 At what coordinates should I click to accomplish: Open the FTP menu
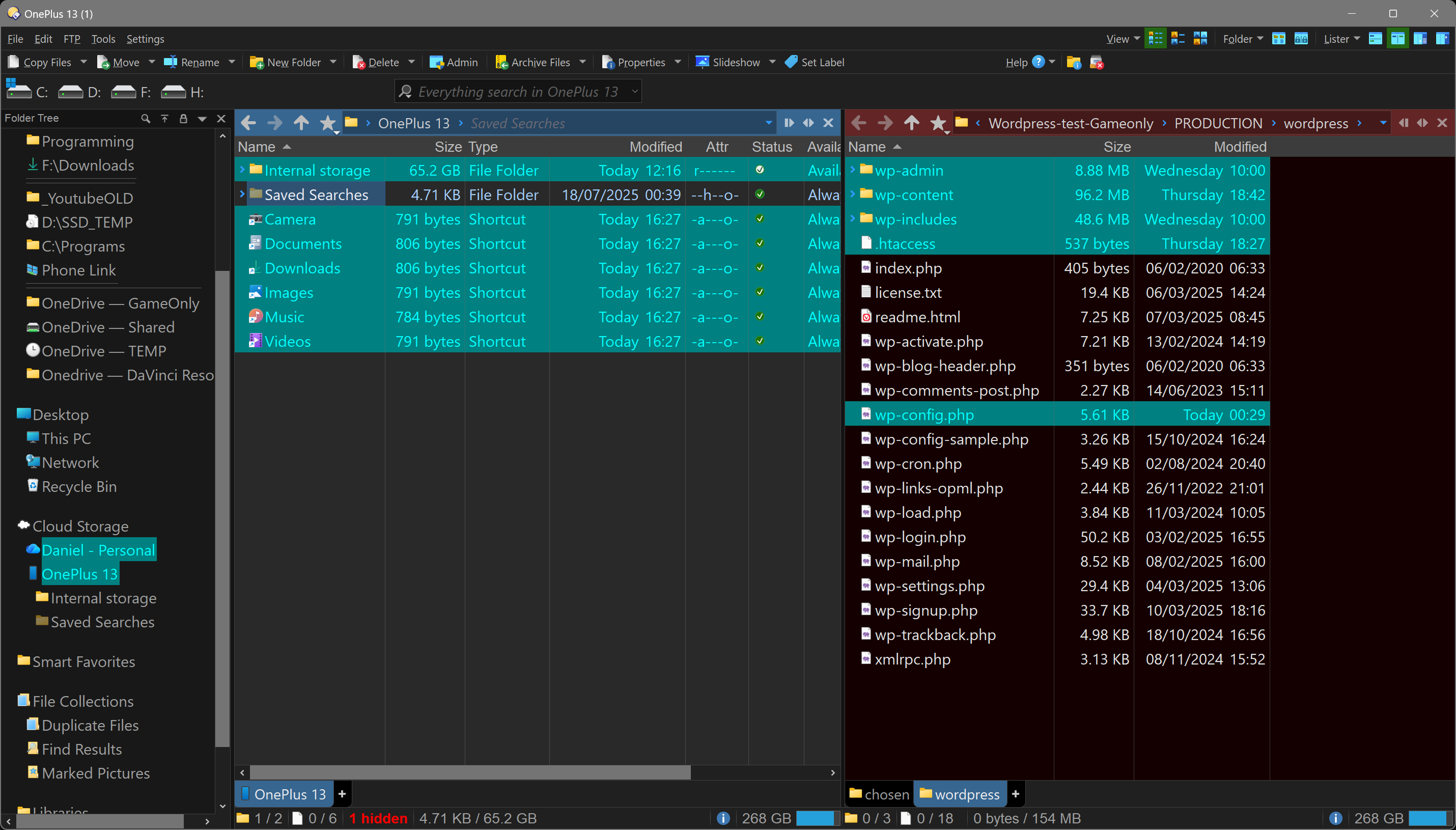pos(72,39)
